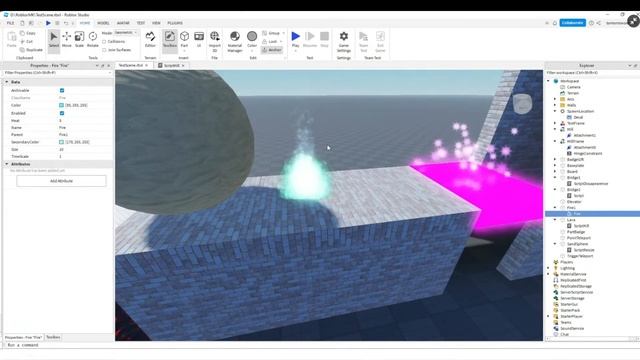This screenshot has height=360, width=640.
Task: Switch to the MODEL ribbon tab
Action: (x=103, y=23)
